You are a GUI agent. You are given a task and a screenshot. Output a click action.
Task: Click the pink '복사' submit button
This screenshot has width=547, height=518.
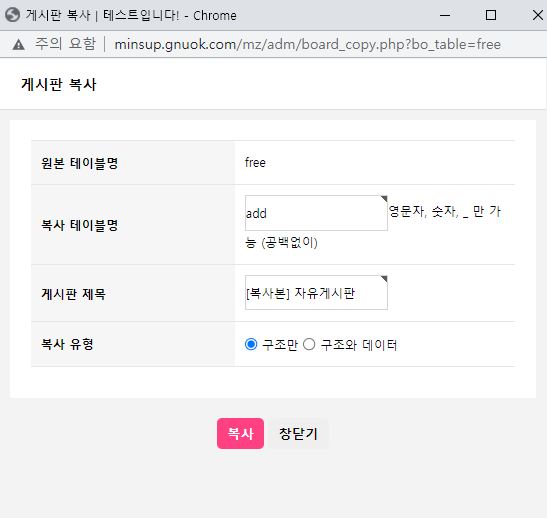pos(240,433)
